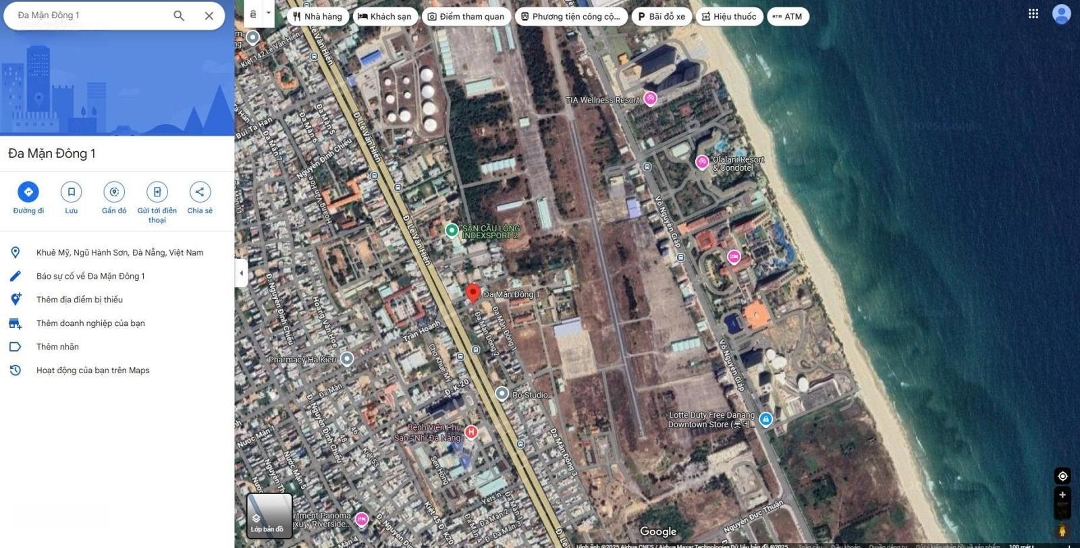Save the place with the Lưu icon

(x=71, y=192)
